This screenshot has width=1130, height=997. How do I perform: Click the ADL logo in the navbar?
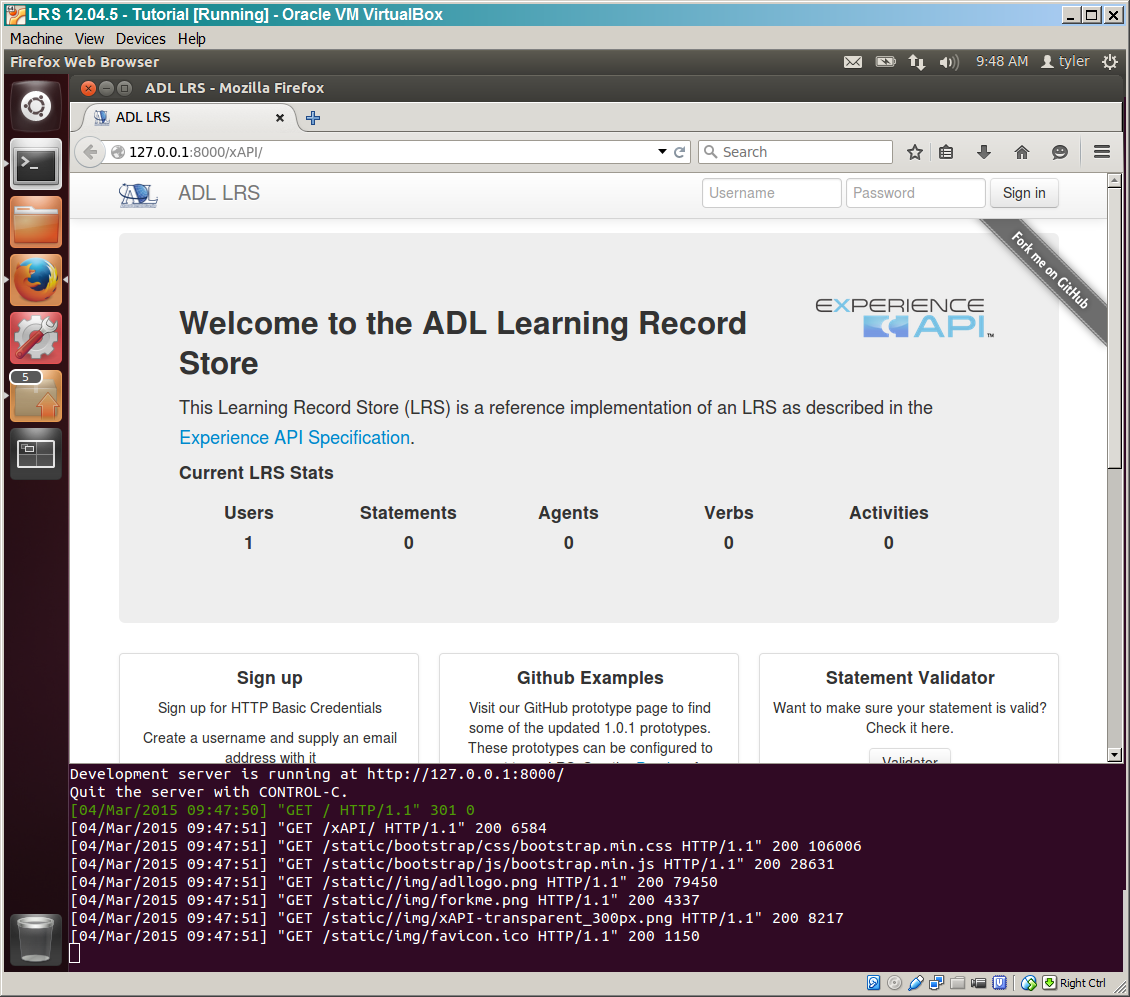138,194
